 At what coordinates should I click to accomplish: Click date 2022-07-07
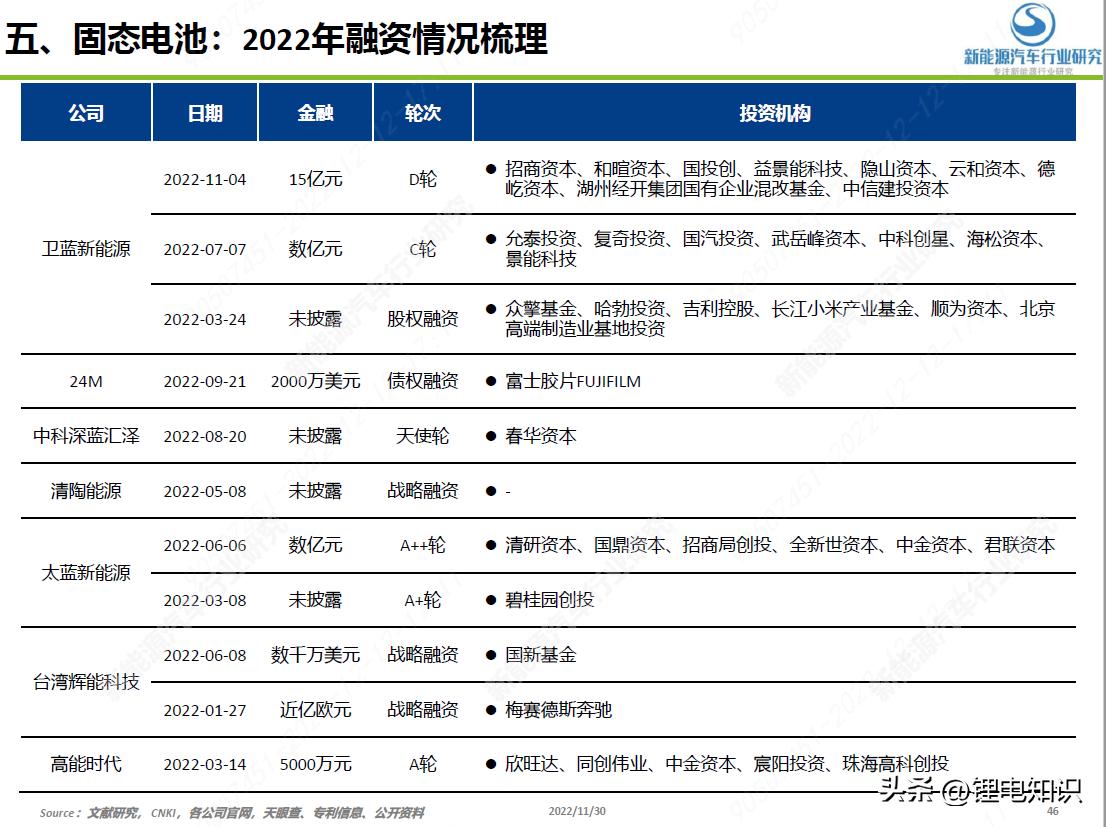click(x=205, y=250)
